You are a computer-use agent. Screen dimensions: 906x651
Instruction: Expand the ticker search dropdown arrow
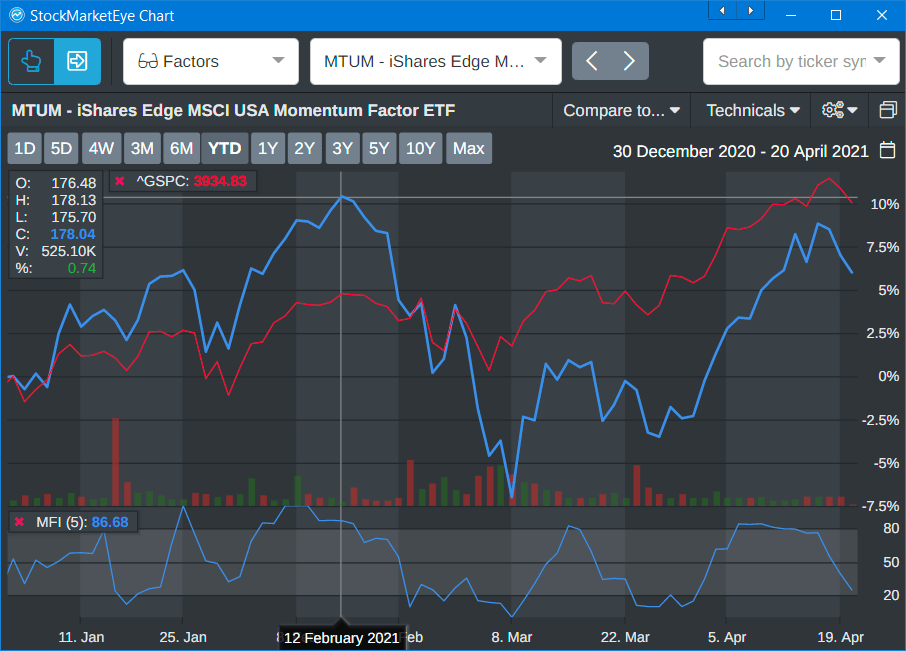point(879,61)
